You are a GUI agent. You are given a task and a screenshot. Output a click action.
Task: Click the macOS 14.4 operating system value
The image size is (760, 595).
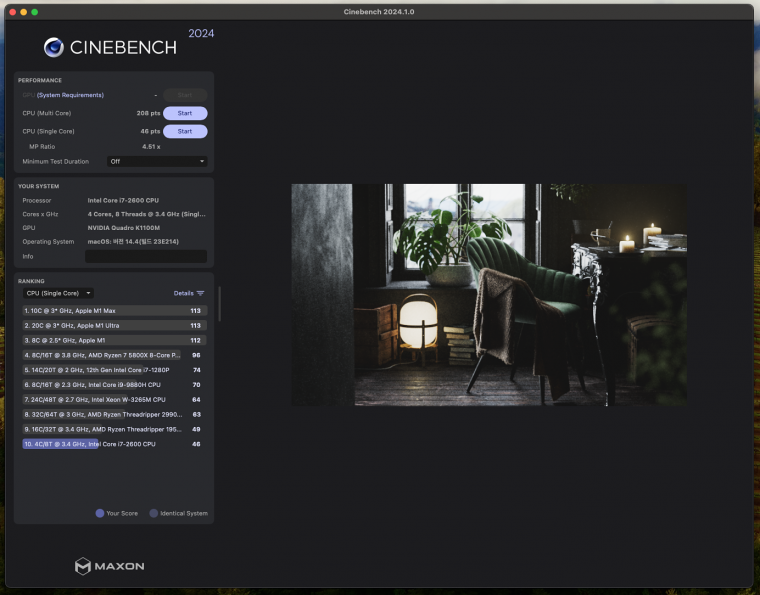(133, 241)
